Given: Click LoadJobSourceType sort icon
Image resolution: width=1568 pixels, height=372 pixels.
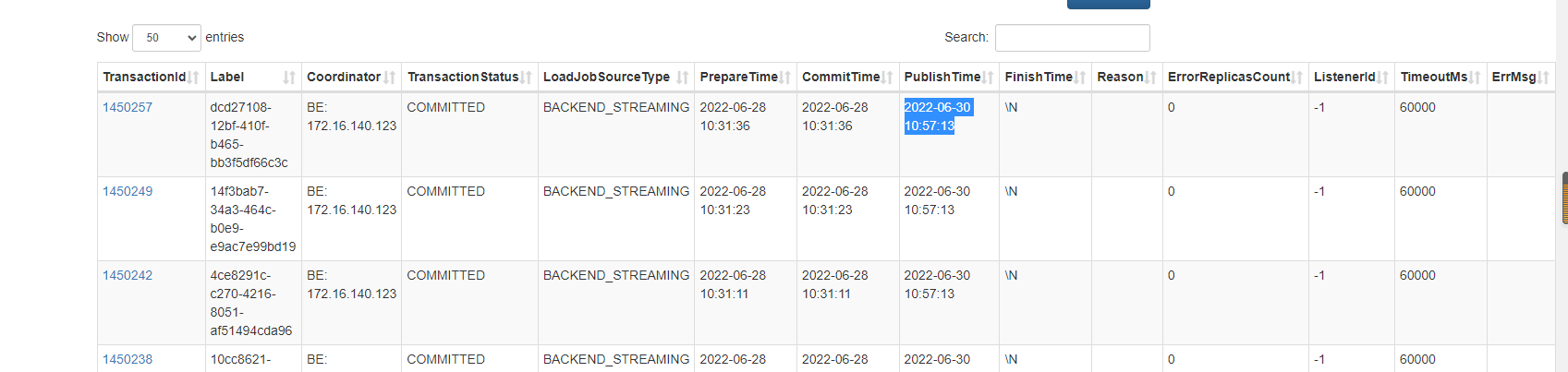Looking at the screenshot, I should 683,78.
